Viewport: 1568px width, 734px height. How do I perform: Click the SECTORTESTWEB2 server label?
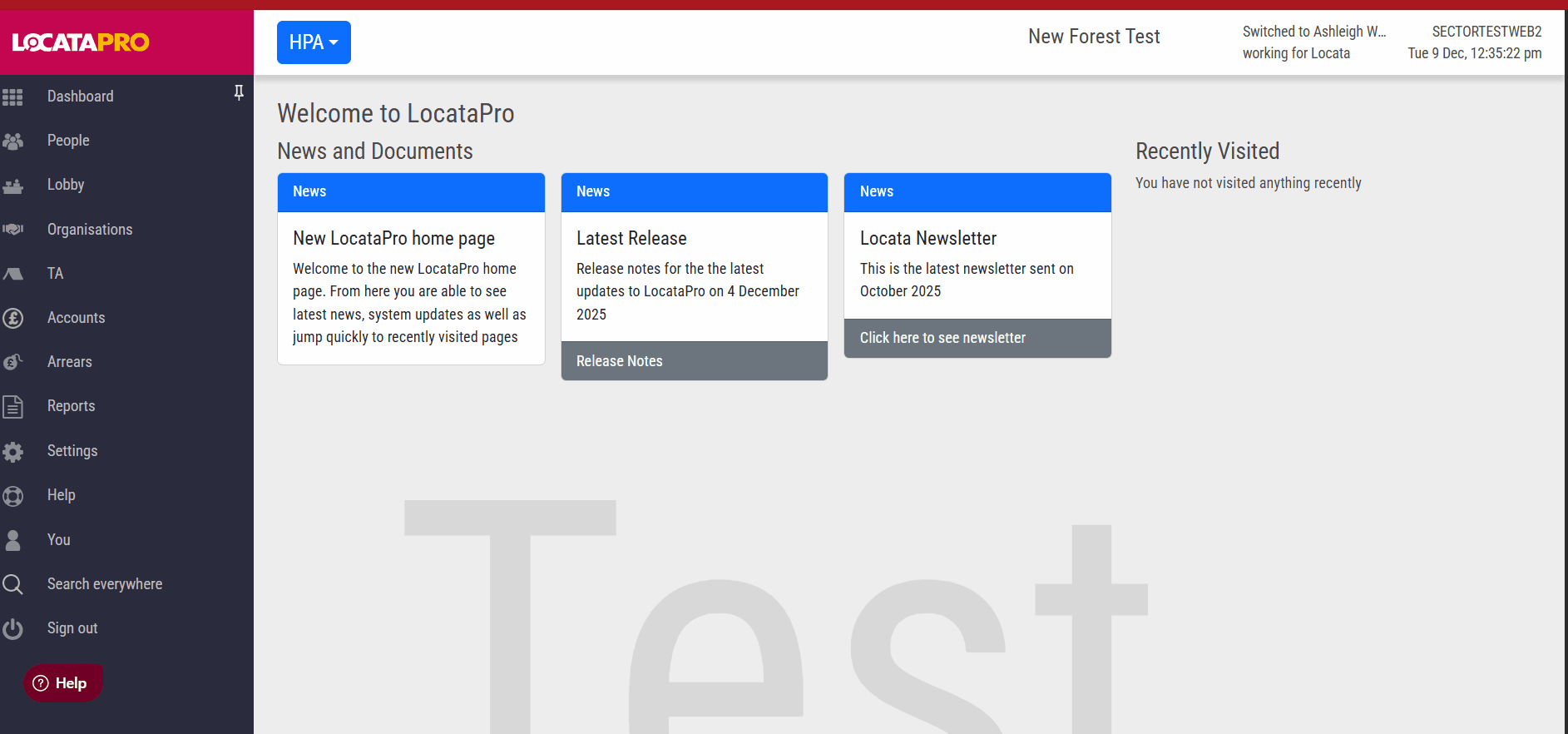(1486, 32)
